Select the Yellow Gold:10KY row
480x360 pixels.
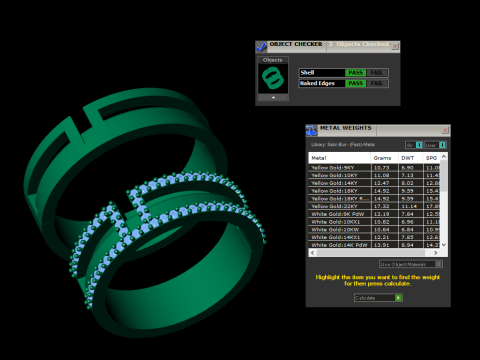tap(374, 175)
